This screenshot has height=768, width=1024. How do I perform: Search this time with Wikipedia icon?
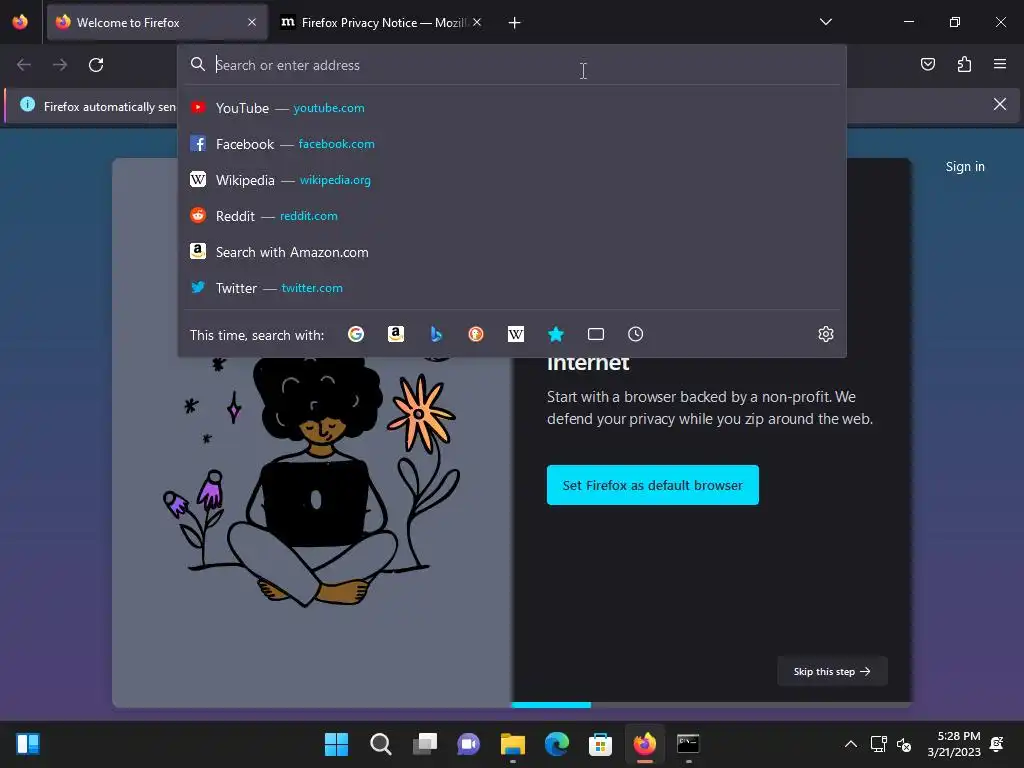[x=516, y=334]
